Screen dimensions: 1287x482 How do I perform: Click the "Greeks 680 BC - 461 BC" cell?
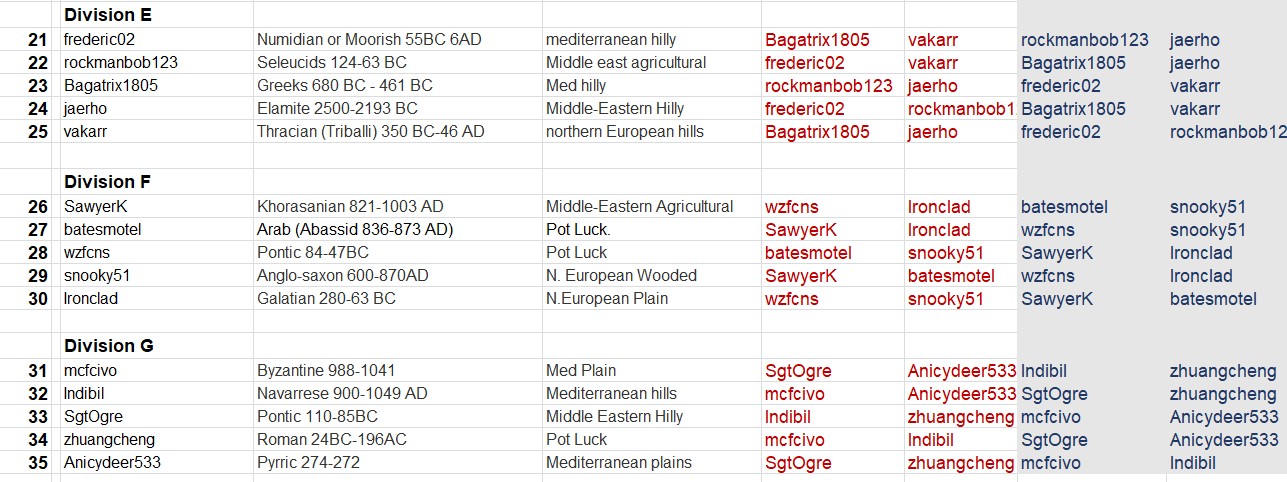pos(345,86)
